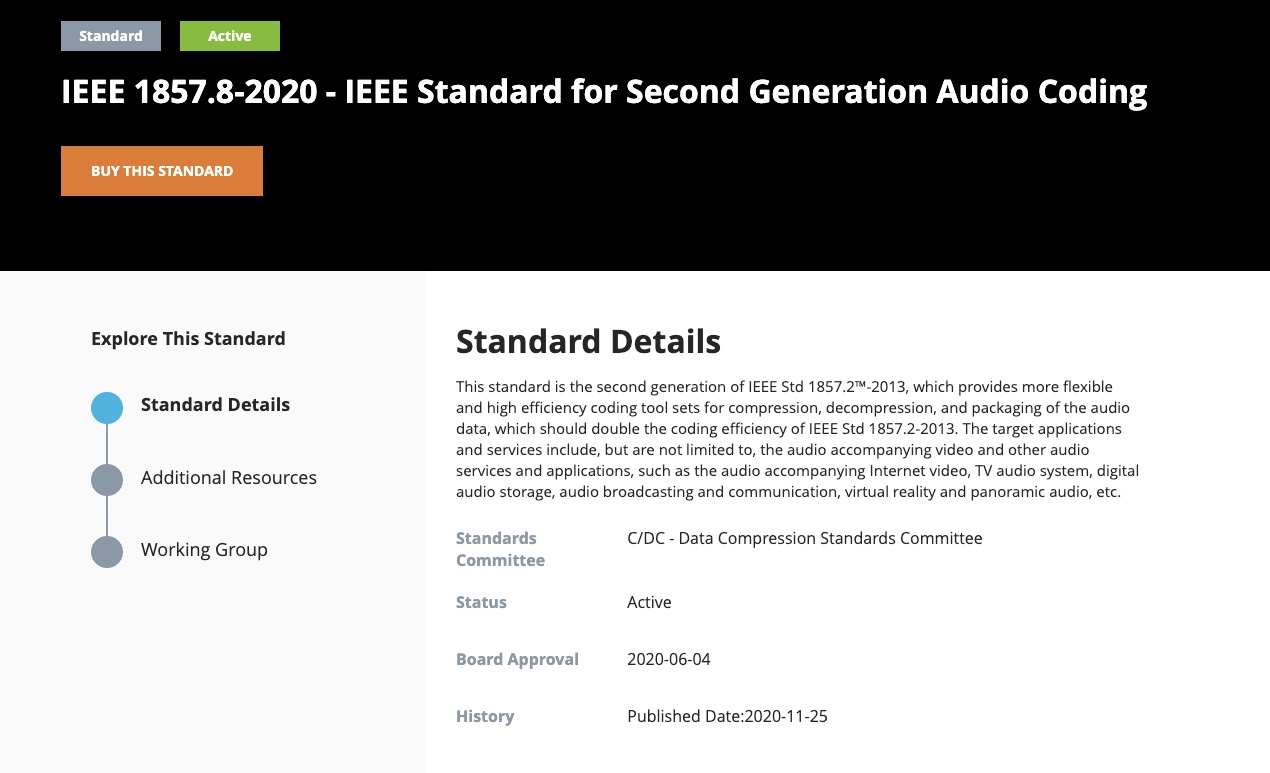
Task: Click the IEEE 1857.8-2020 page title
Action: coord(604,92)
